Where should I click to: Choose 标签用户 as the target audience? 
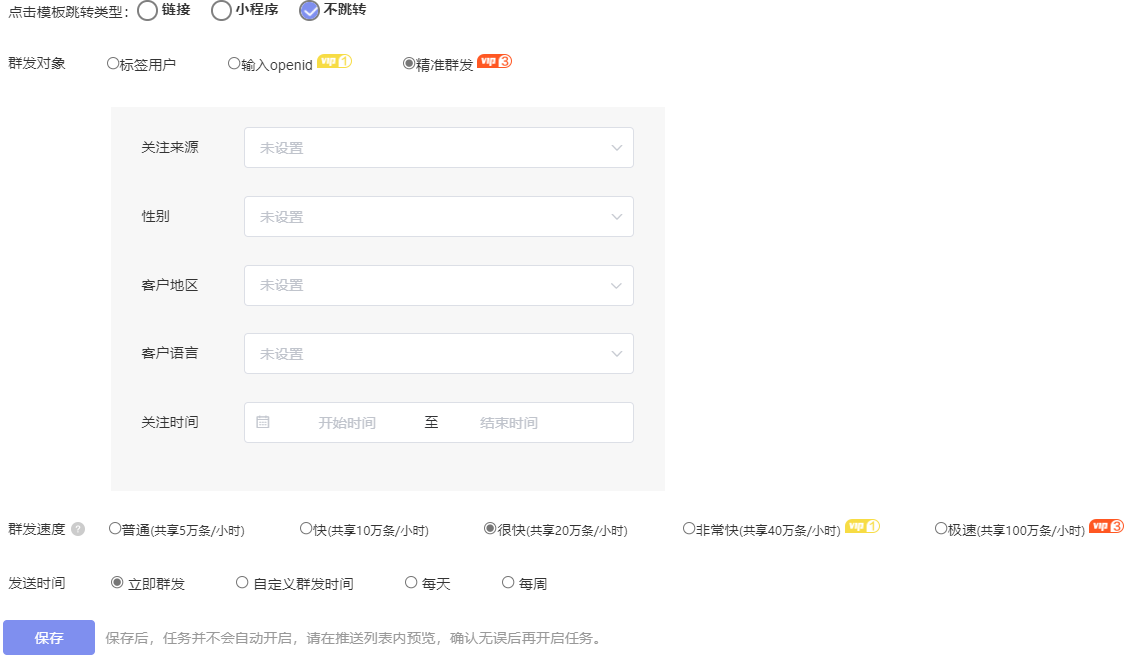pyautogui.click(x=112, y=63)
